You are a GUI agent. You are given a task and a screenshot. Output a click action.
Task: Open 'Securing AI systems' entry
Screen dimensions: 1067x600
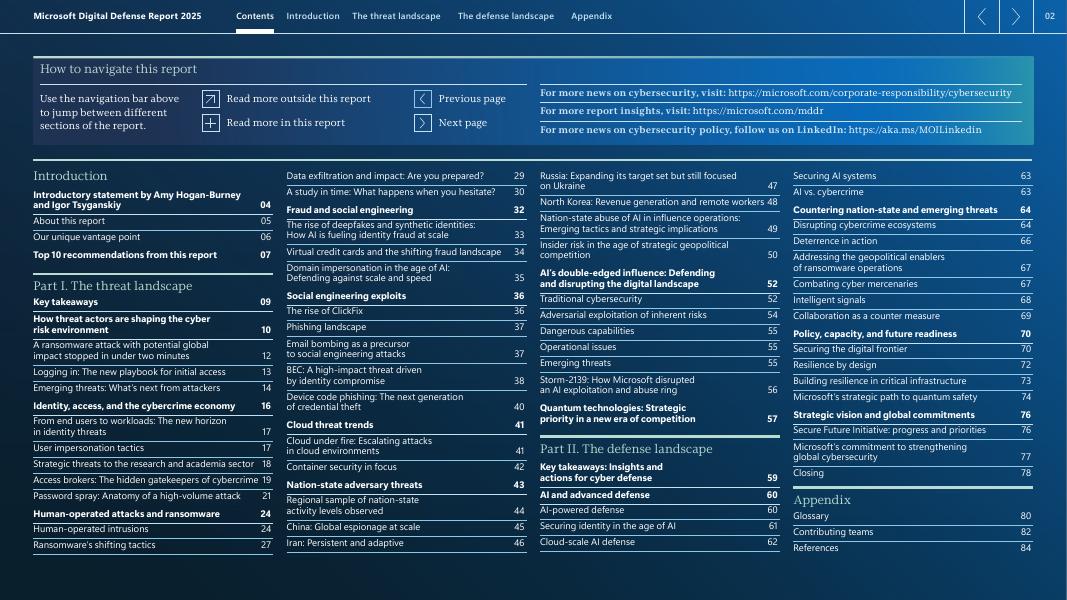[x=912, y=176]
